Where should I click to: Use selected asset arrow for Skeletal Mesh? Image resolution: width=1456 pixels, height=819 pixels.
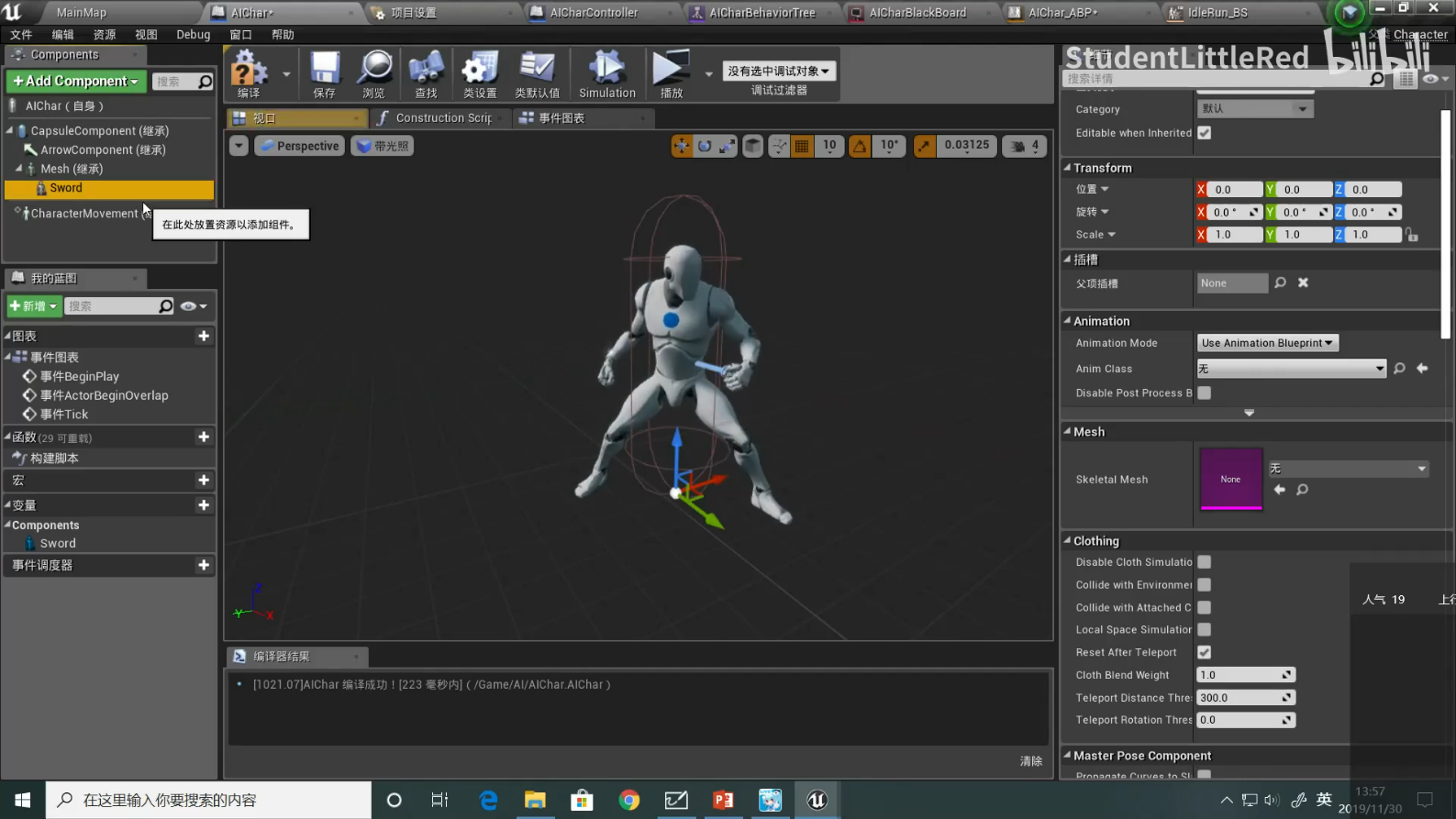[1280, 490]
